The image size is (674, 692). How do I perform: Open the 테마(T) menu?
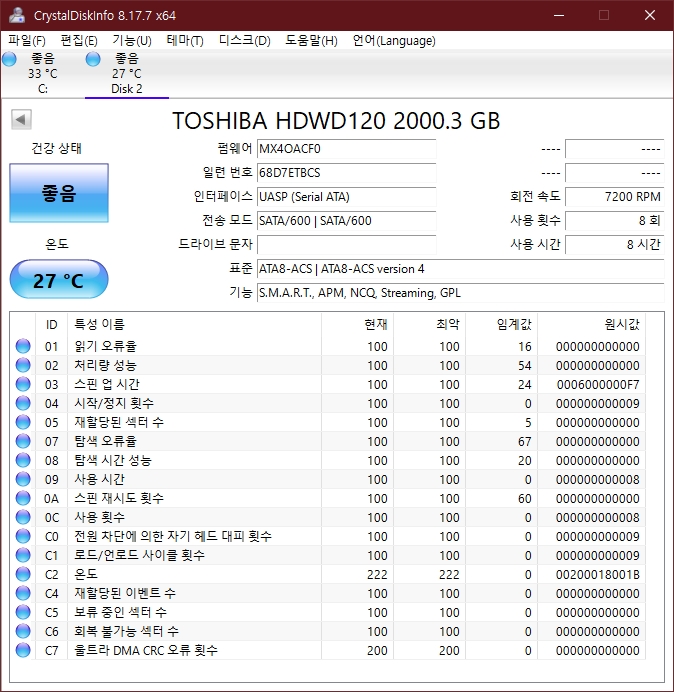coord(185,41)
